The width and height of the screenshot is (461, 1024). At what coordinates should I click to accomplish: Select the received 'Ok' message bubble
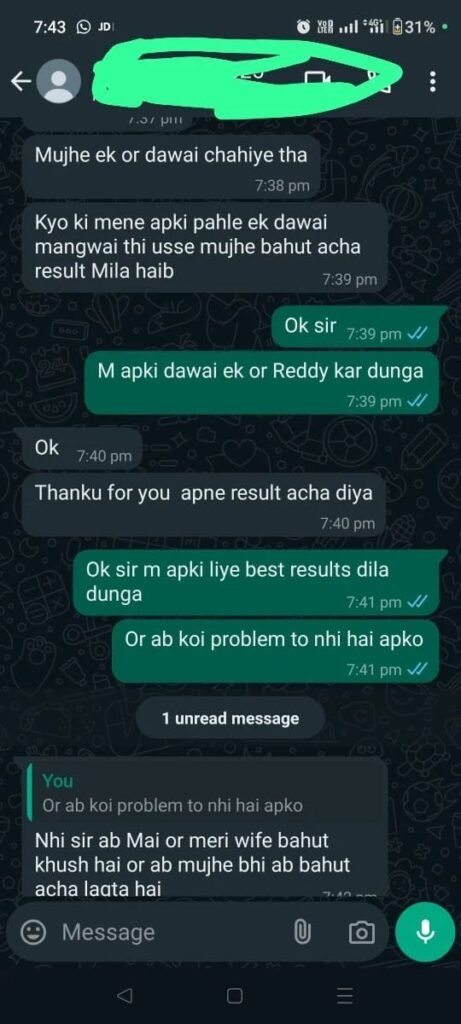click(82, 449)
